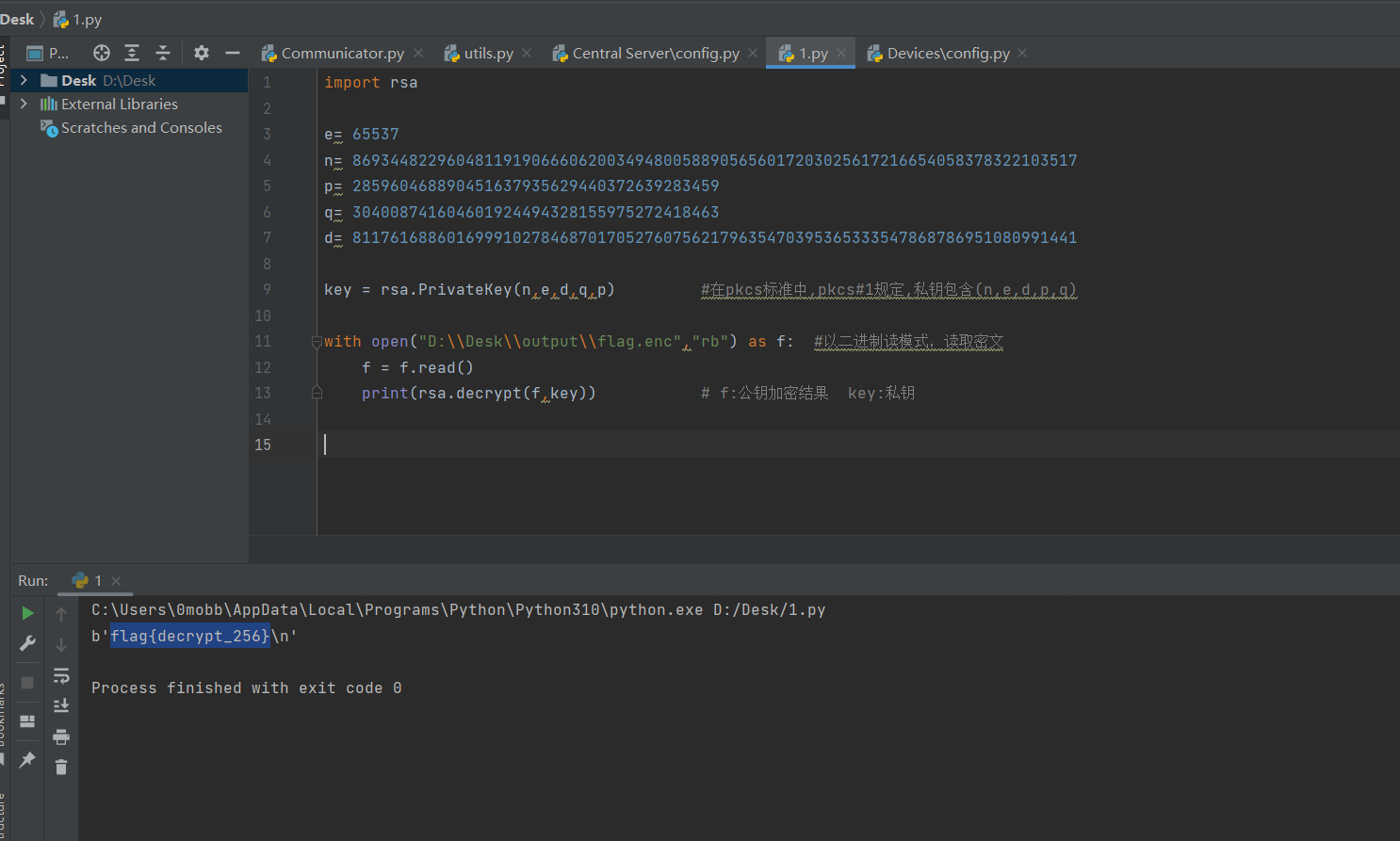Screen dimensions: 1400x841
Task: Toggle soft-wrap in Run console
Action: pos(61,675)
